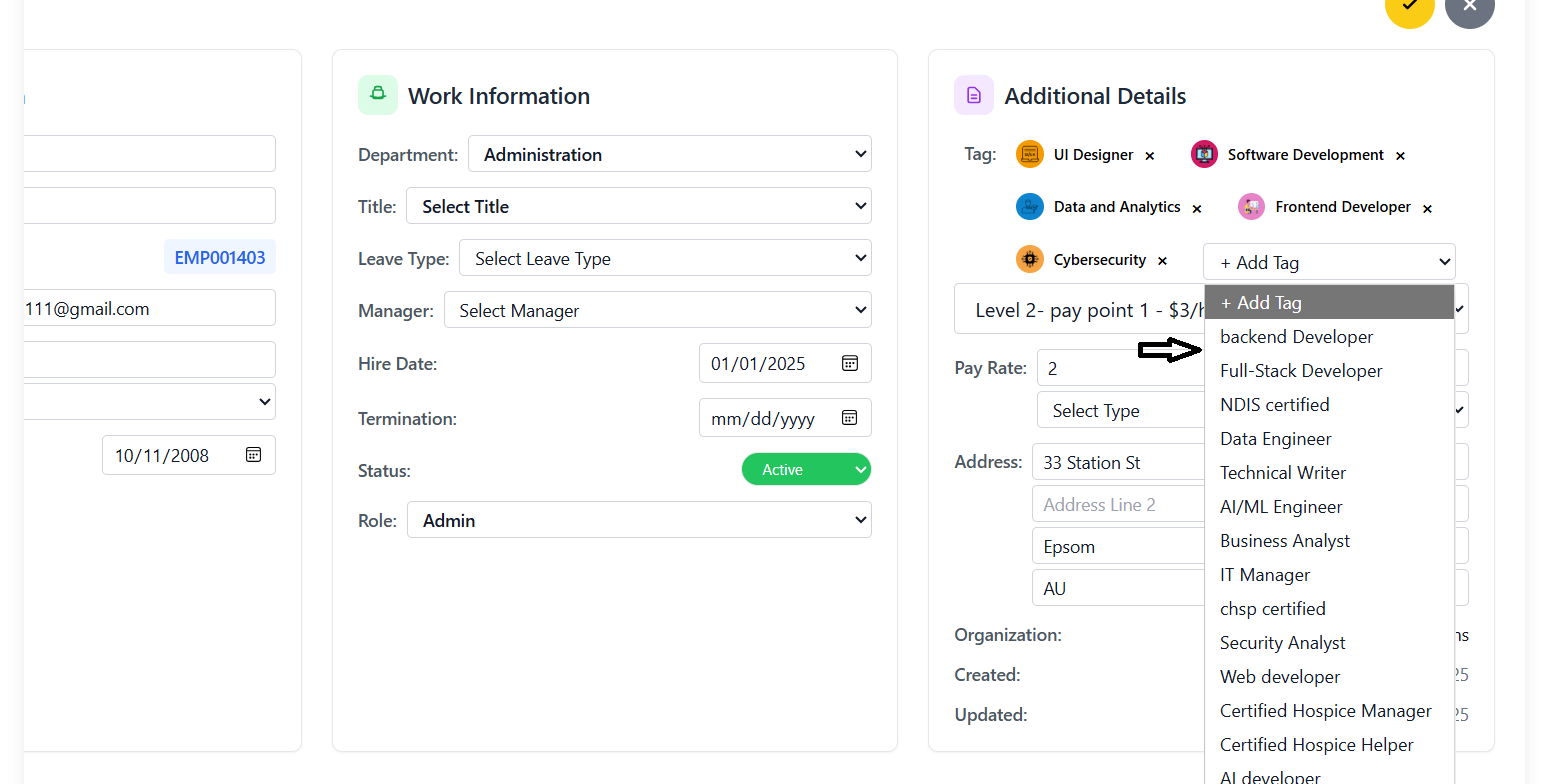Click the Additional Details document icon
Image resolution: width=1543 pixels, height=784 pixels.
974,96
